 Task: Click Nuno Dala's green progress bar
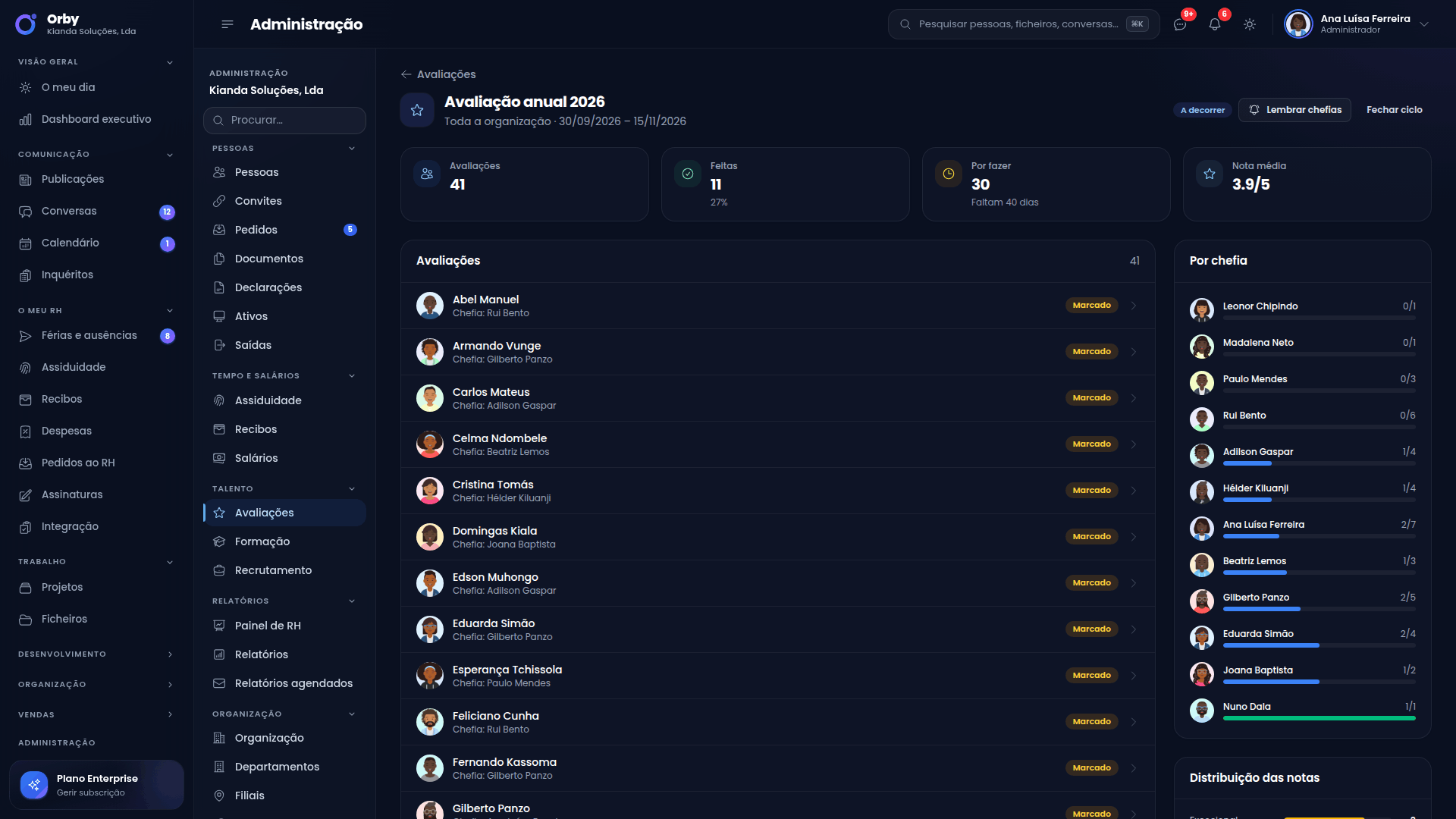(1319, 718)
